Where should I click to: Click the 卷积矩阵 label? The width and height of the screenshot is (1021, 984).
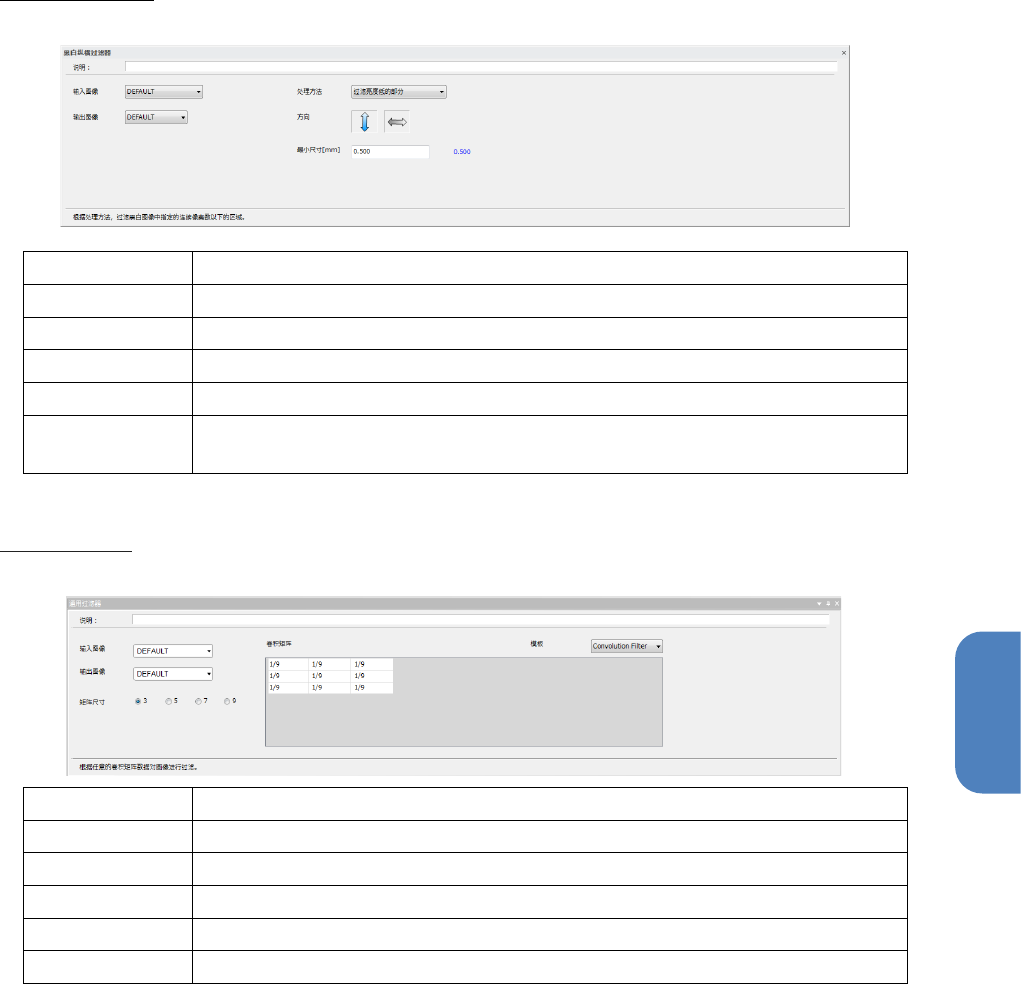coord(279,643)
